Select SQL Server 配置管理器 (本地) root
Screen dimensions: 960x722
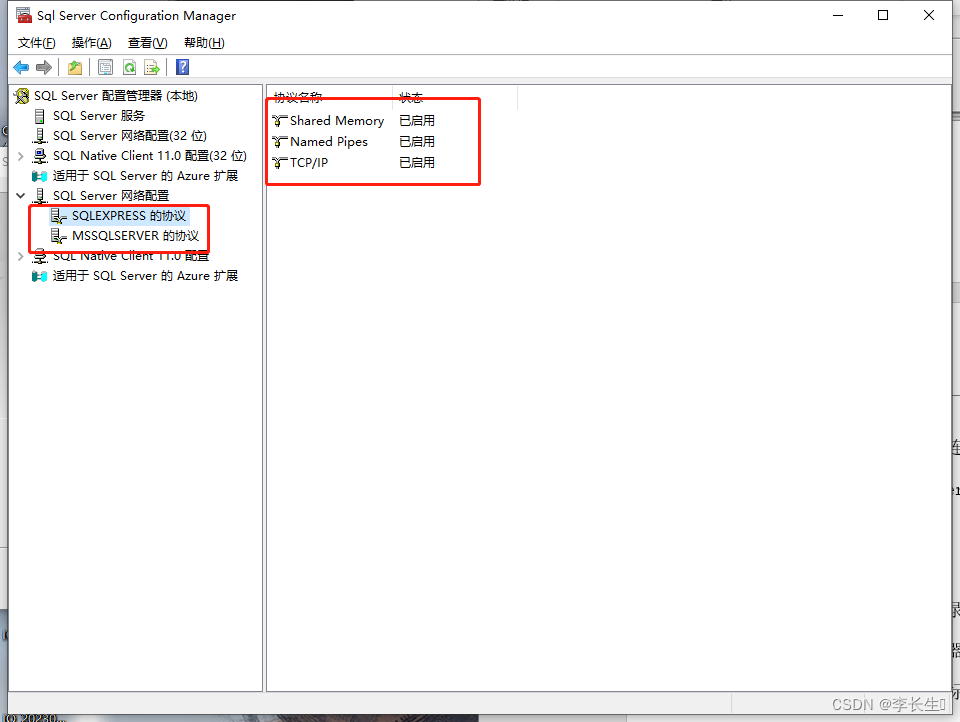pos(116,96)
